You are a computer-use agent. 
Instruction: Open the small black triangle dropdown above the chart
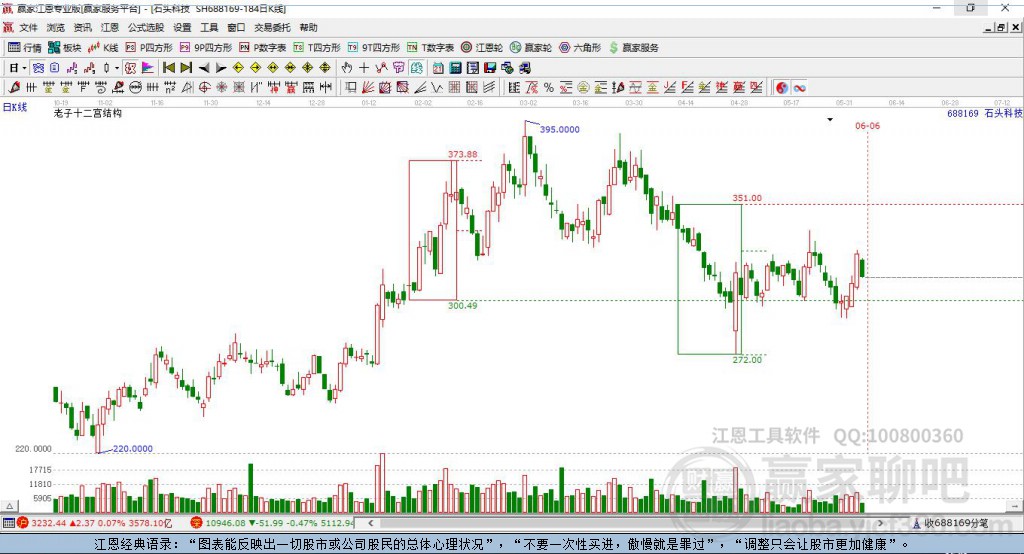[x=830, y=120]
